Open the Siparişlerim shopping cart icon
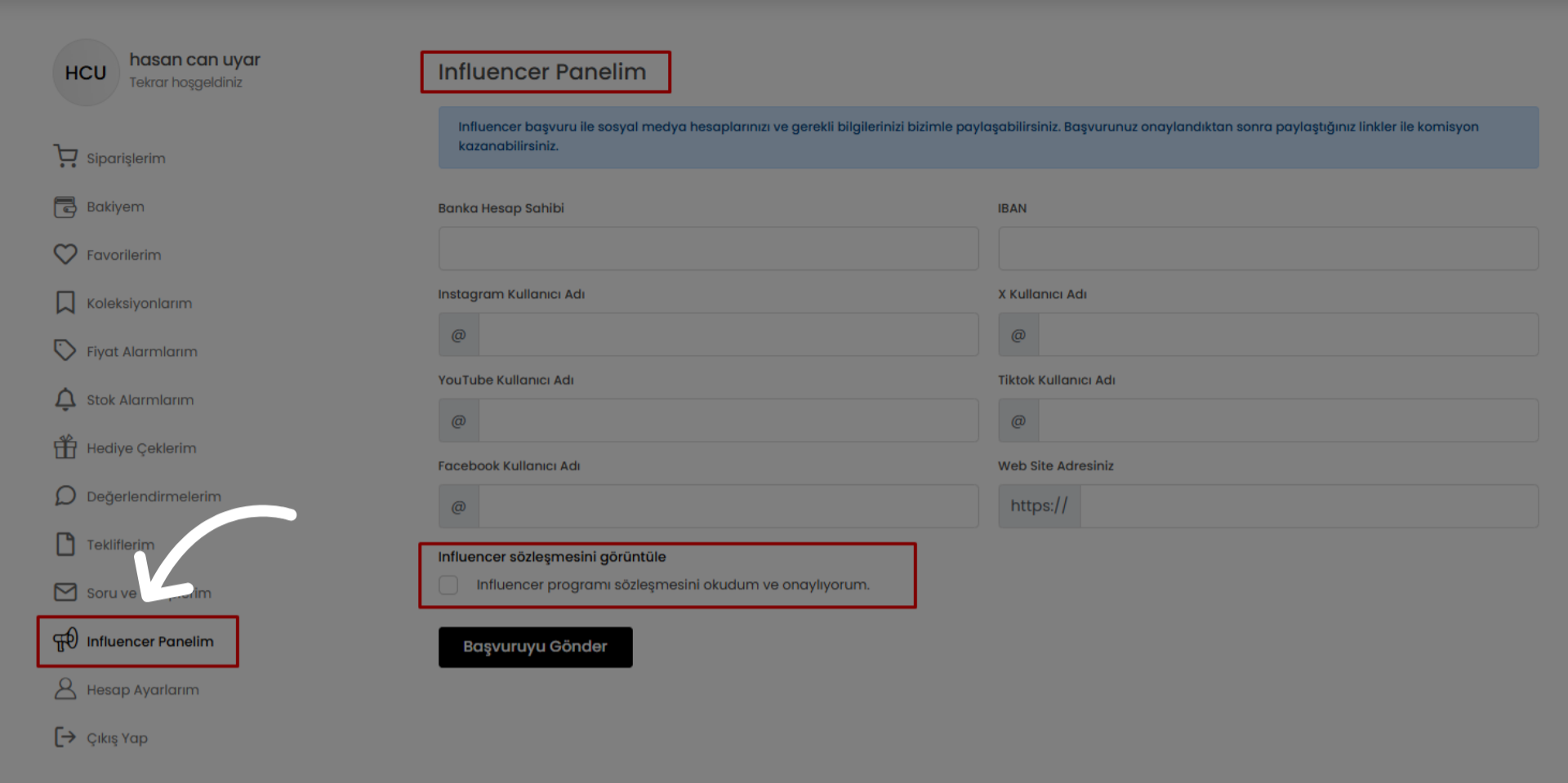 (x=65, y=156)
